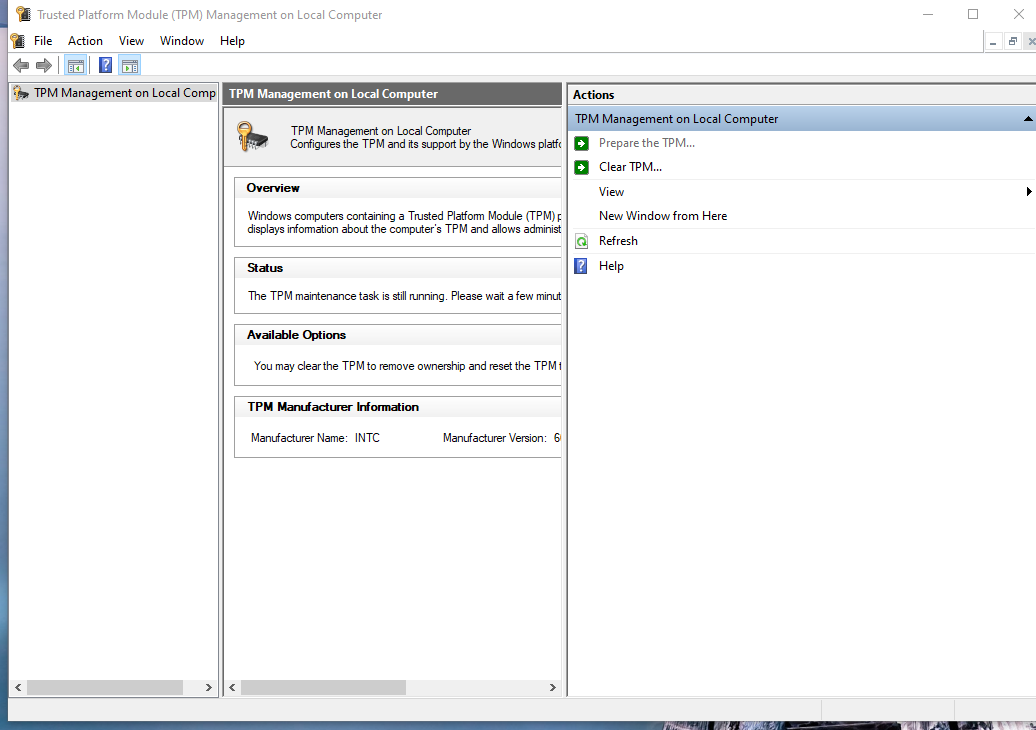Image resolution: width=1036 pixels, height=730 pixels.
Task: Select TPM Management tree node icon
Action: pyautogui.click(x=21, y=93)
